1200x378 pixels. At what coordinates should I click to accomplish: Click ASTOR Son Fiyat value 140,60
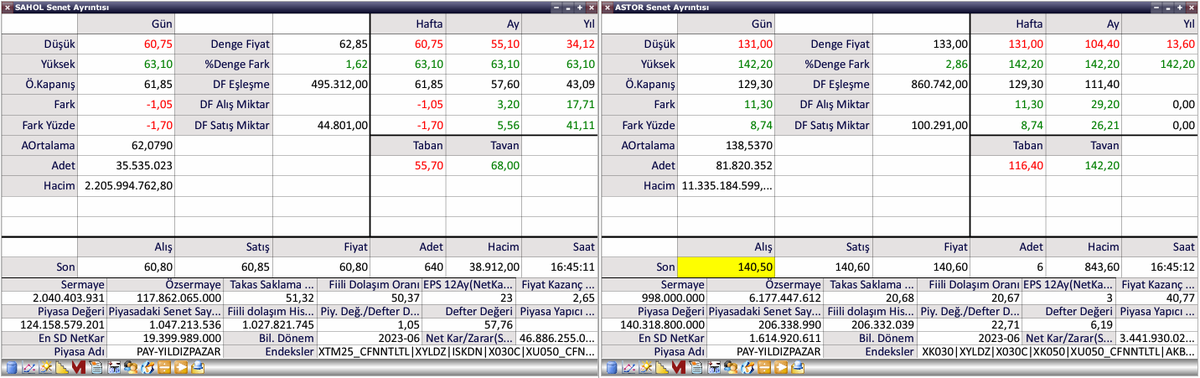(x=949, y=267)
